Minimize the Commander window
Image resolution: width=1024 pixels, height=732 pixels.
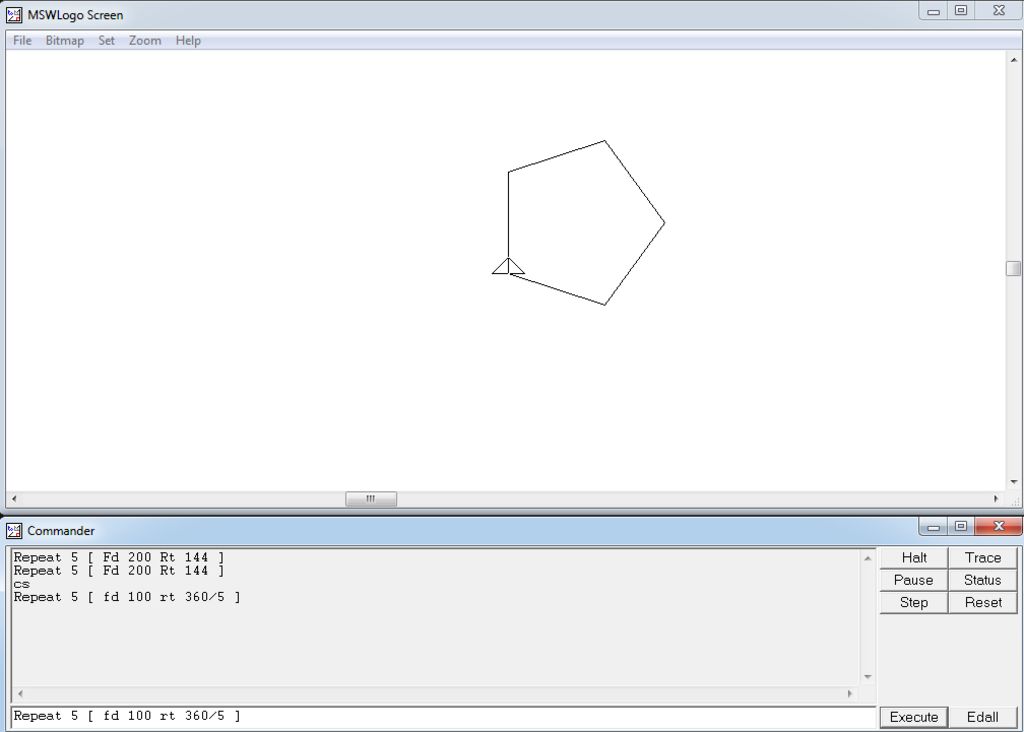(x=933, y=526)
